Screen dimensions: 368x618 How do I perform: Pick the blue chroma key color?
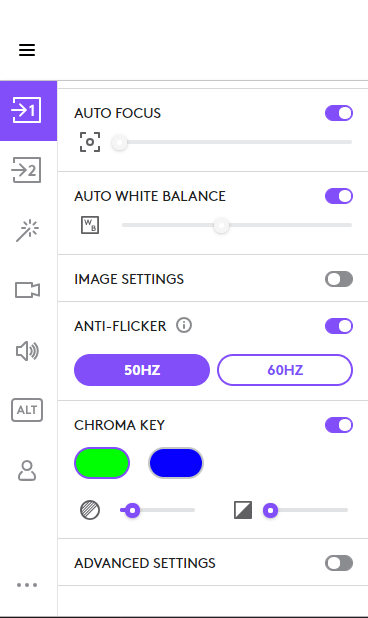[x=176, y=463]
